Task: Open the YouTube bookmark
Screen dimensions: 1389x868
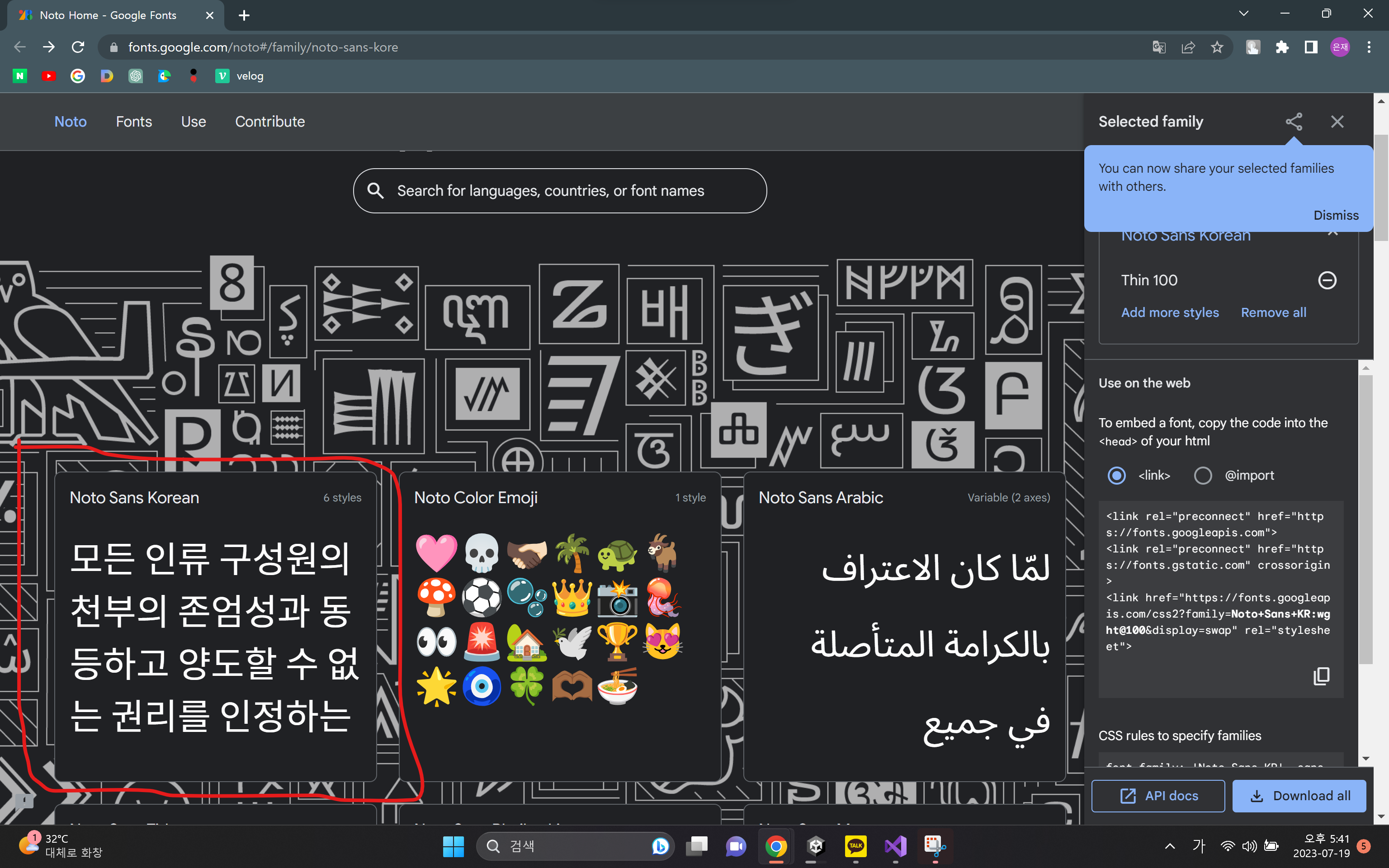Action: point(49,76)
